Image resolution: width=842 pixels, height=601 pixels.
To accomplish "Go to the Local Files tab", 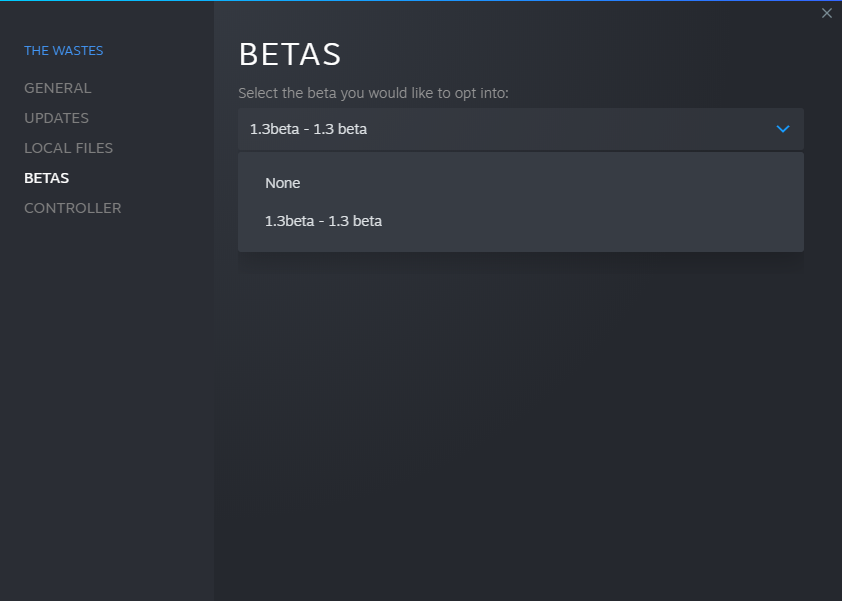I will 68,148.
